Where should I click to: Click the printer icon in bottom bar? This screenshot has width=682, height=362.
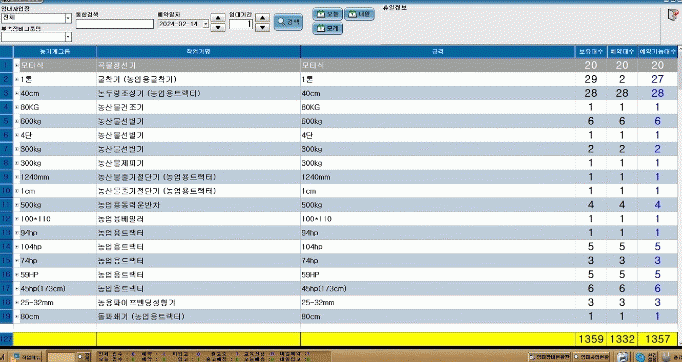click(622, 357)
